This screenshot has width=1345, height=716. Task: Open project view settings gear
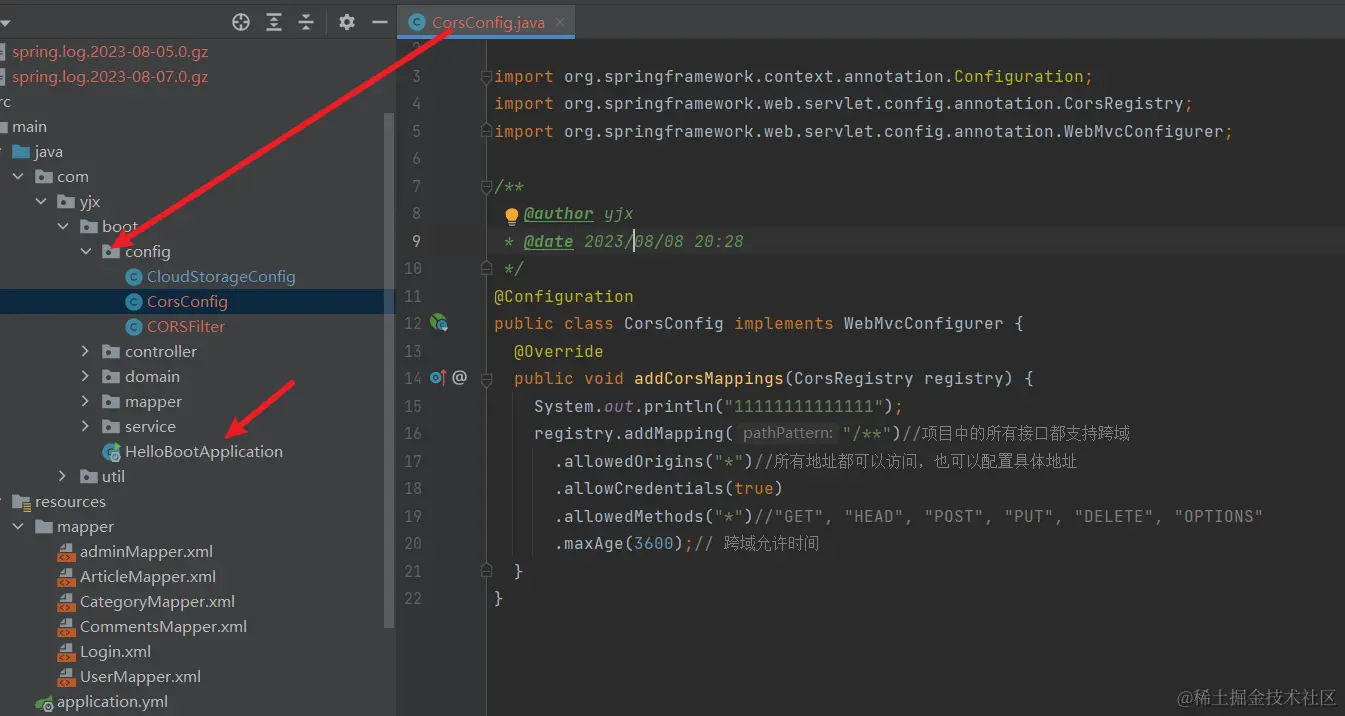(x=347, y=22)
